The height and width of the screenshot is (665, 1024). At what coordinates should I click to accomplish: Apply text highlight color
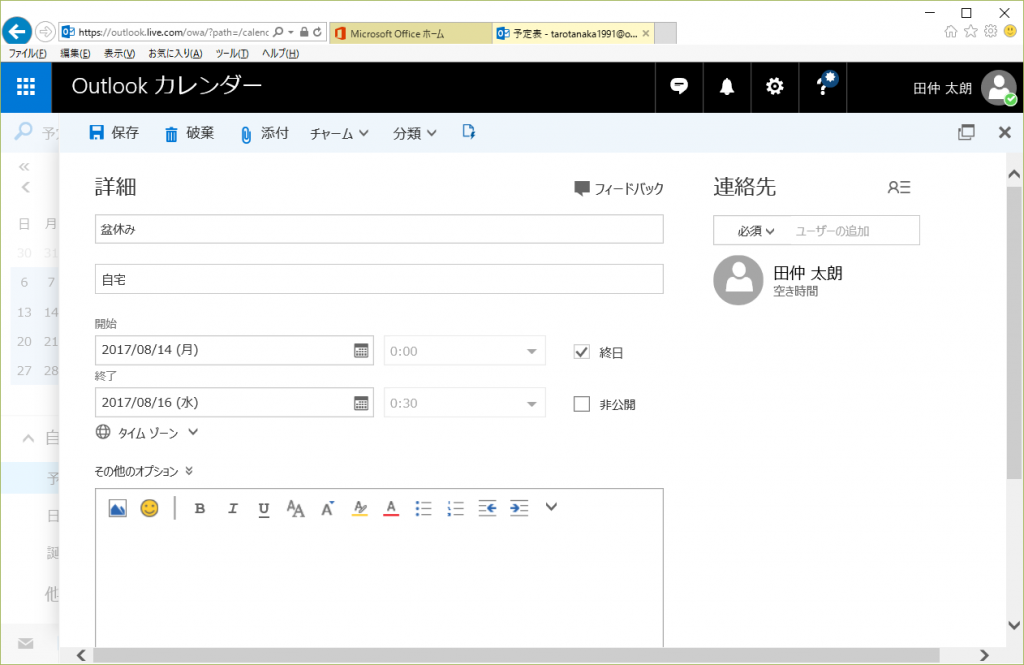[360, 508]
